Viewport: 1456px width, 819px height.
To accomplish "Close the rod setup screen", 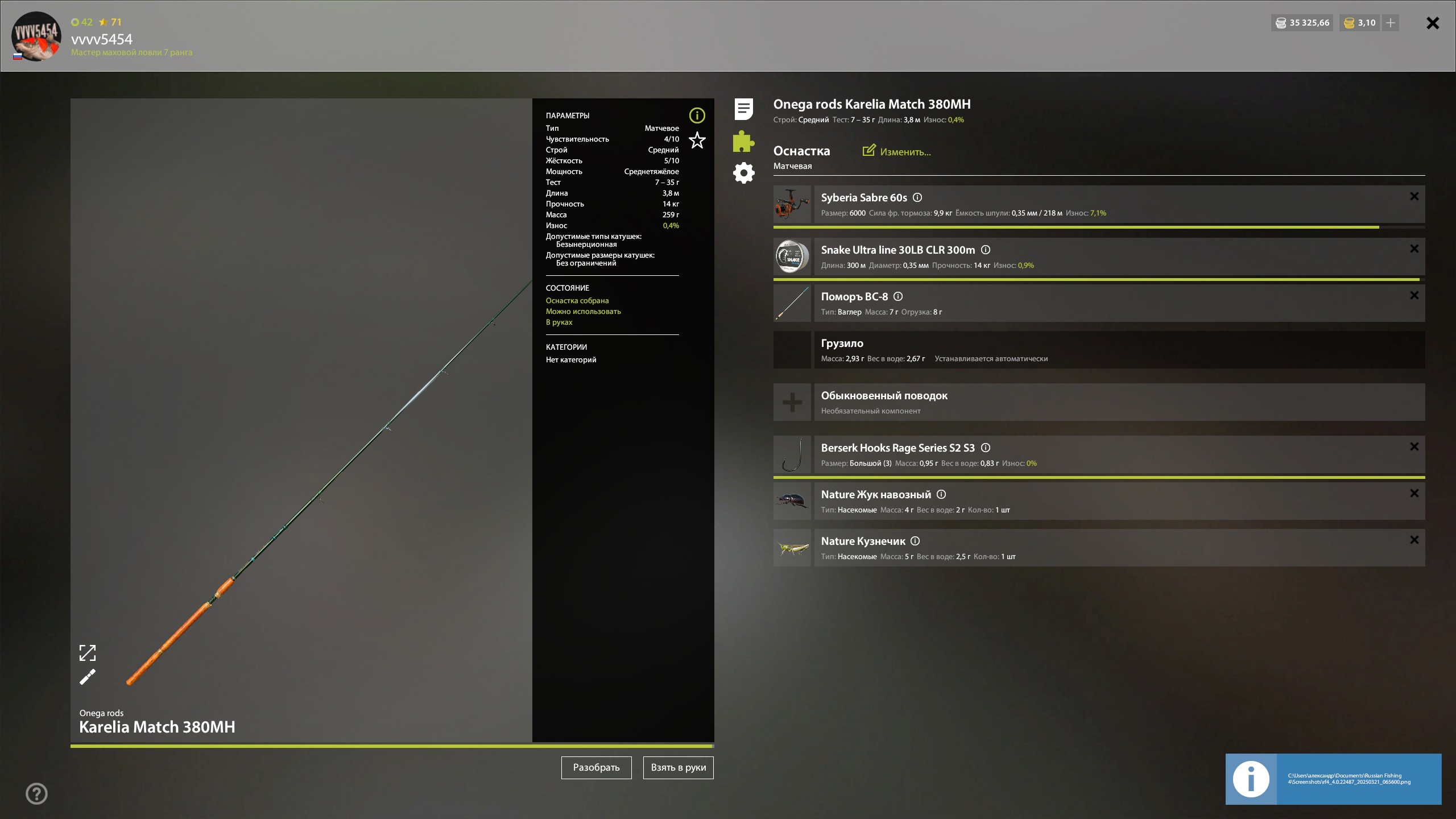I will click(x=1433, y=23).
